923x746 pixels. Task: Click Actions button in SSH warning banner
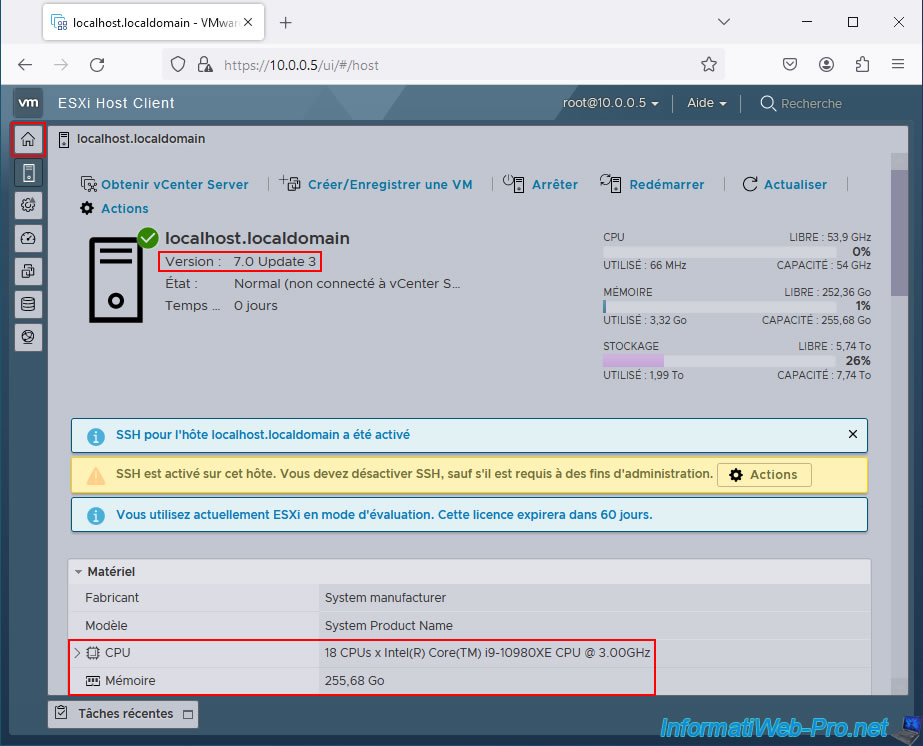coord(764,475)
